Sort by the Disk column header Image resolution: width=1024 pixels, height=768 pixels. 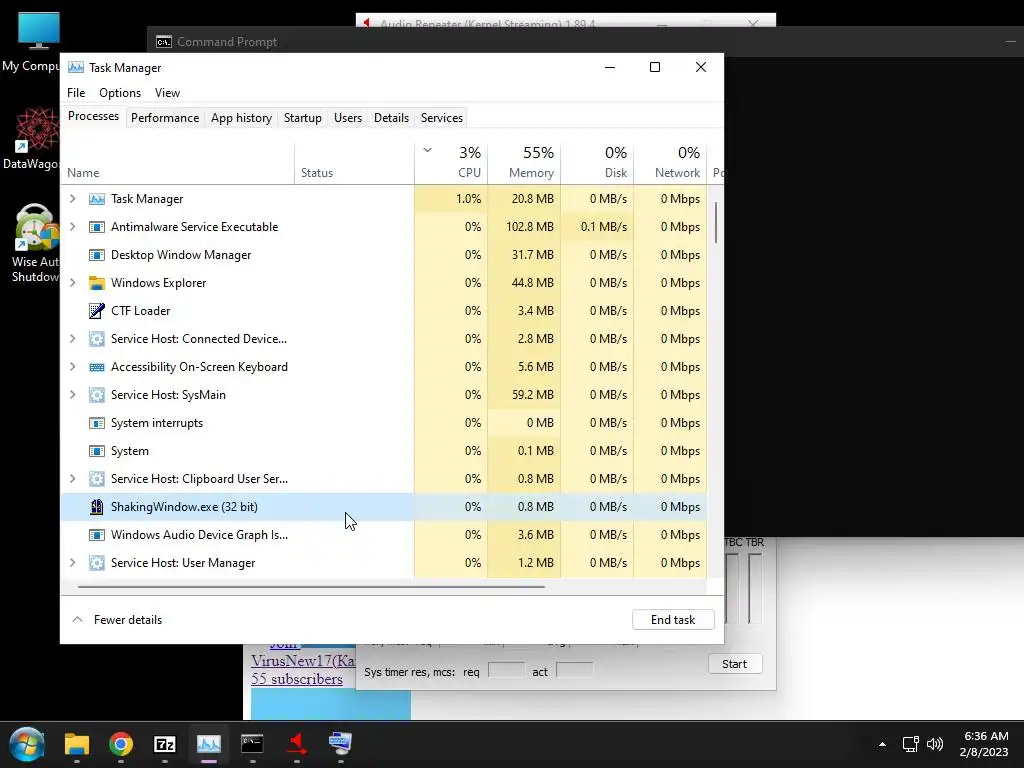tap(597, 162)
